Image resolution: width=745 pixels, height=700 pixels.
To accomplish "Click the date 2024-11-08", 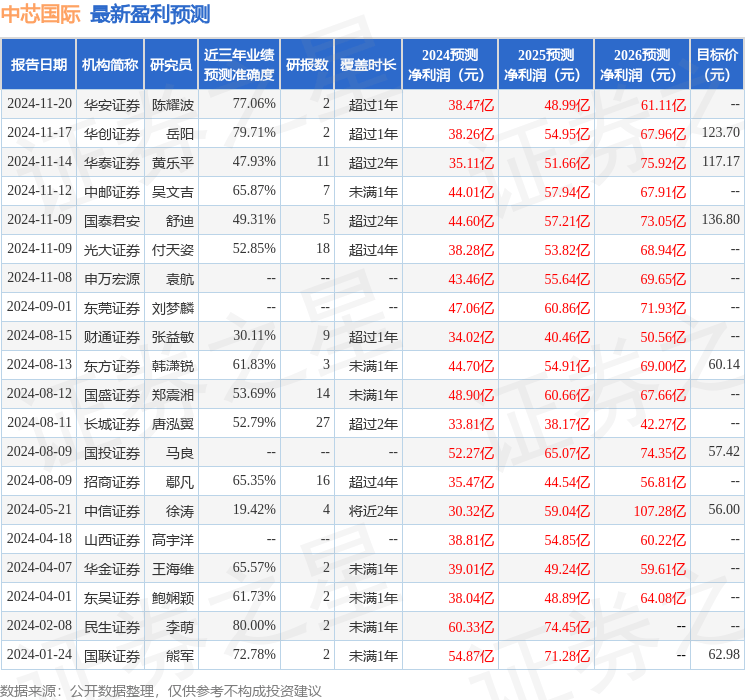I will (39, 278).
